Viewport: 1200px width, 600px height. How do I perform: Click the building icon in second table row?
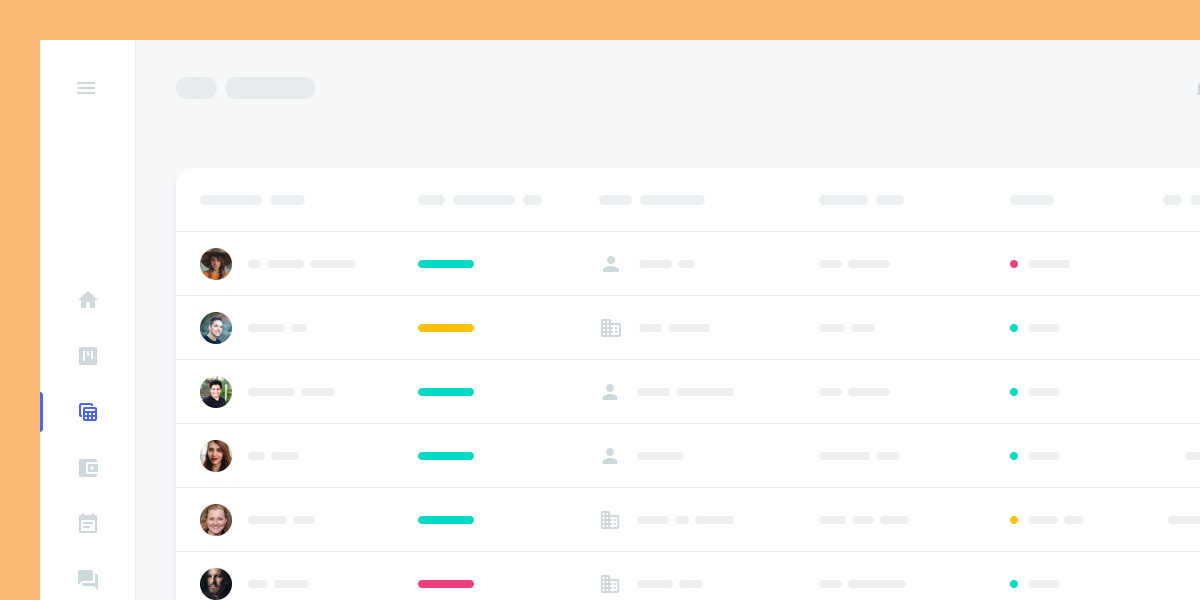click(x=611, y=328)
